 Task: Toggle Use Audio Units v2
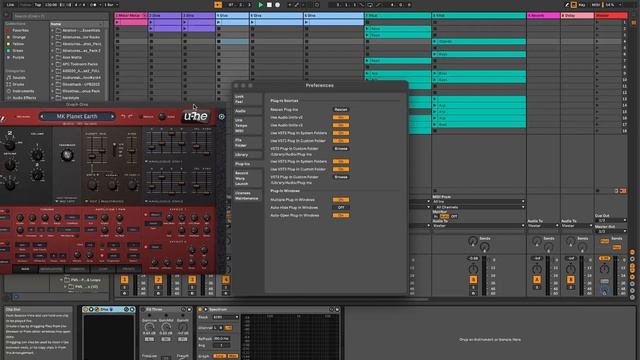[x=340, y=118]
